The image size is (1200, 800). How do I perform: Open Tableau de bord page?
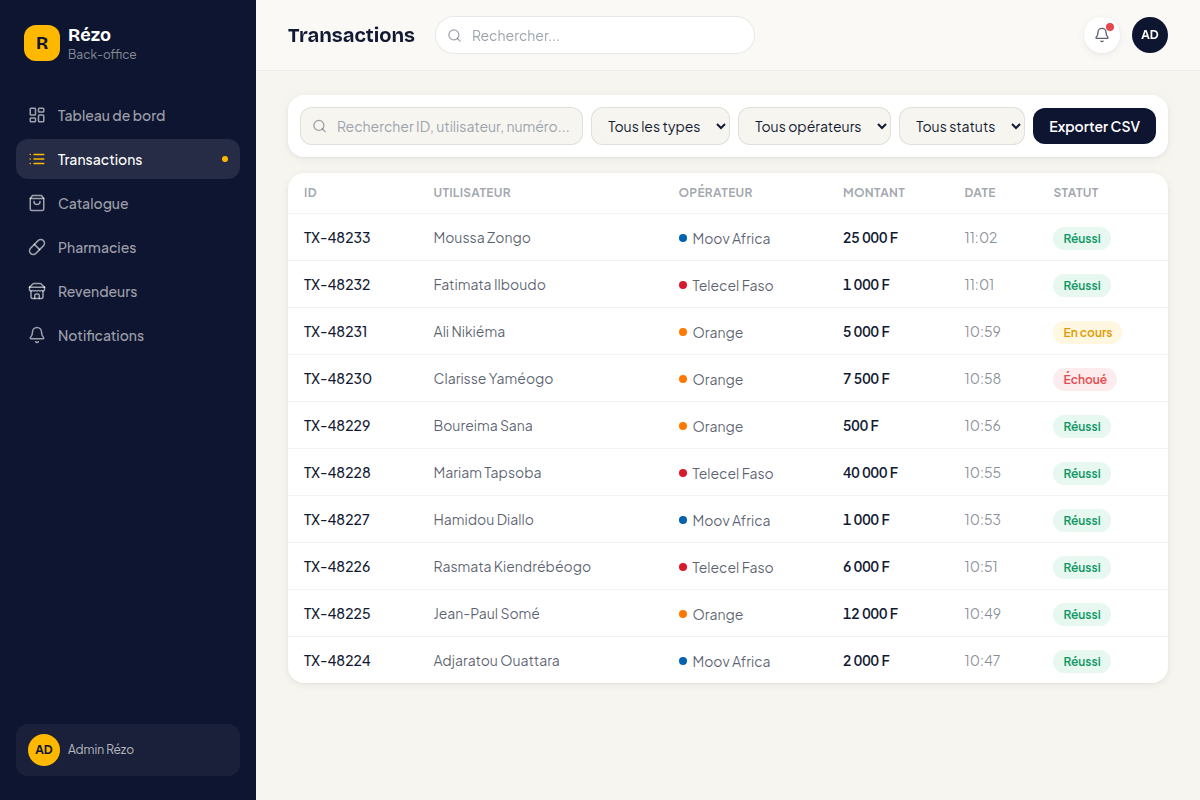pyautogui.click(x=128, y=115)
